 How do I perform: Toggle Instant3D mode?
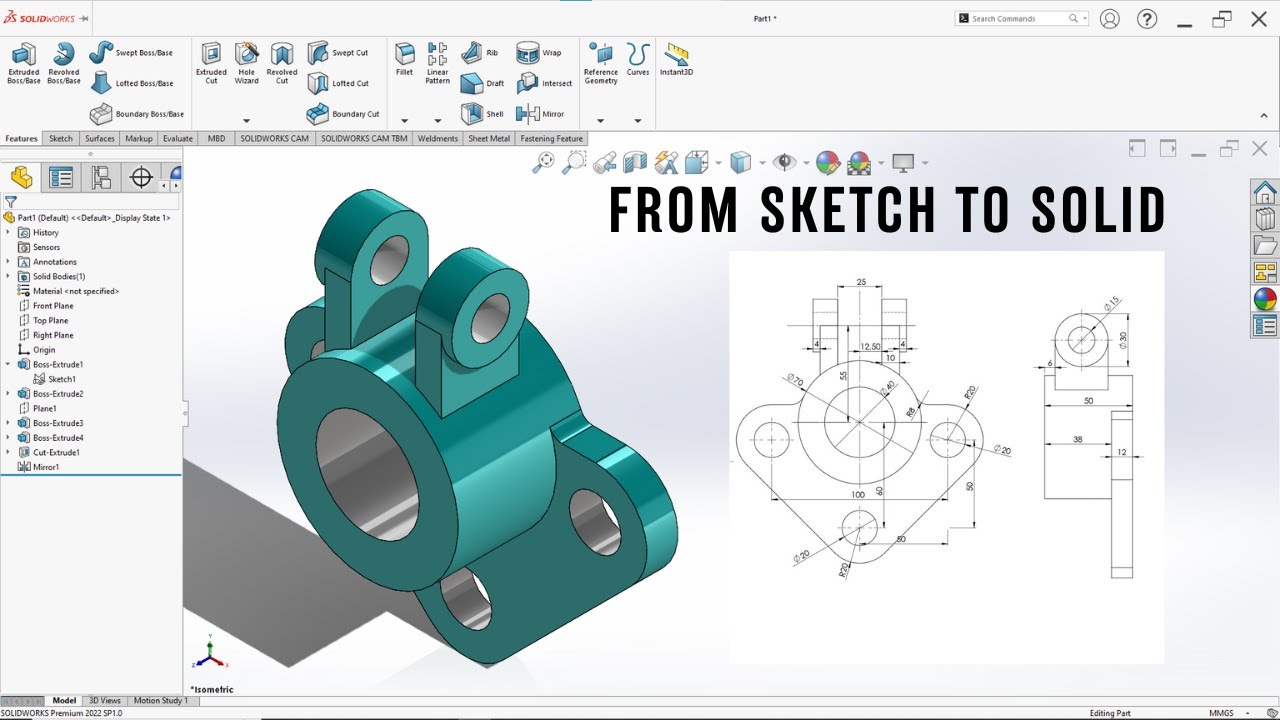(x=676, y=60)
